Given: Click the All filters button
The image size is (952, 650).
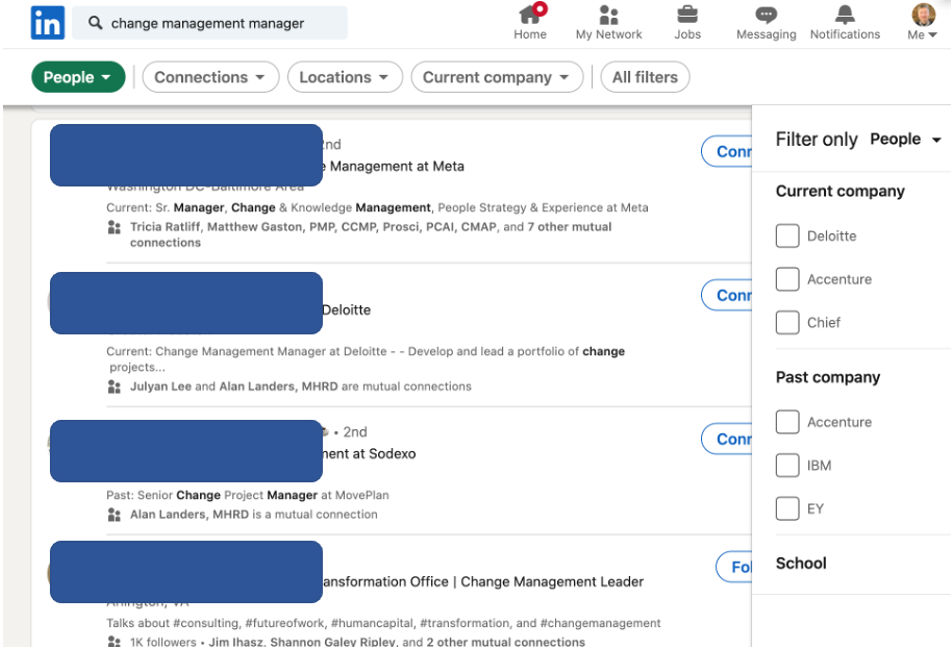Looking at the screenshot, I should coord(644,77).
